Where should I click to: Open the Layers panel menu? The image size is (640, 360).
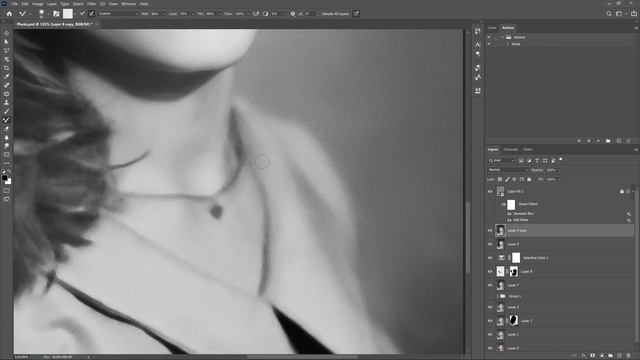[636, 149]
